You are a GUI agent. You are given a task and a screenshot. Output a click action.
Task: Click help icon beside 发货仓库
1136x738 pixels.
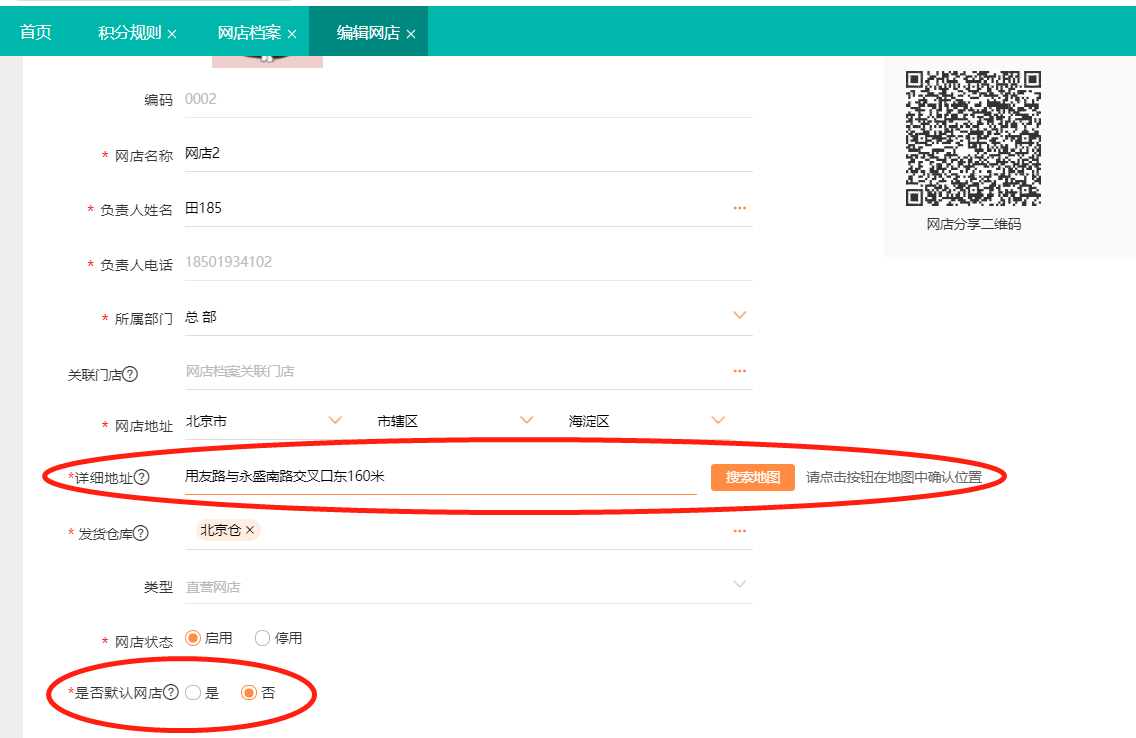142,533
